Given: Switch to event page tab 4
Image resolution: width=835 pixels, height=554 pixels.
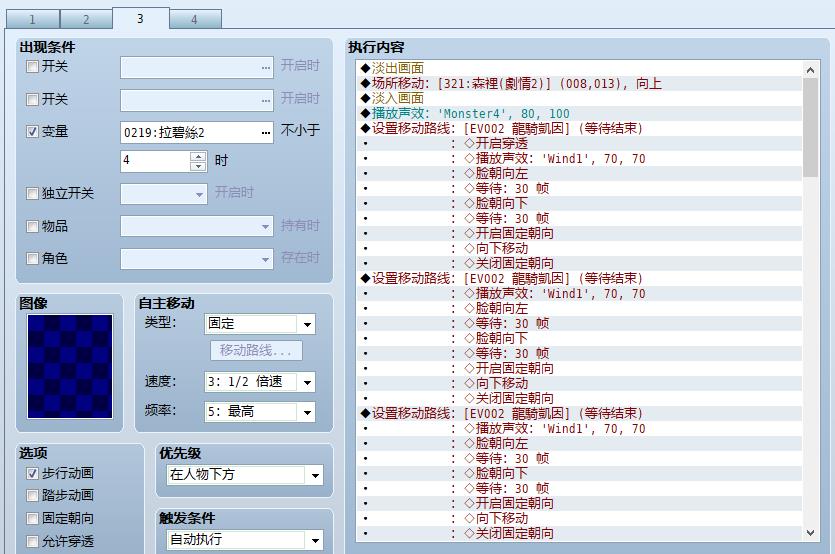Looking at the screenshot, I should [x=195, y=20].
